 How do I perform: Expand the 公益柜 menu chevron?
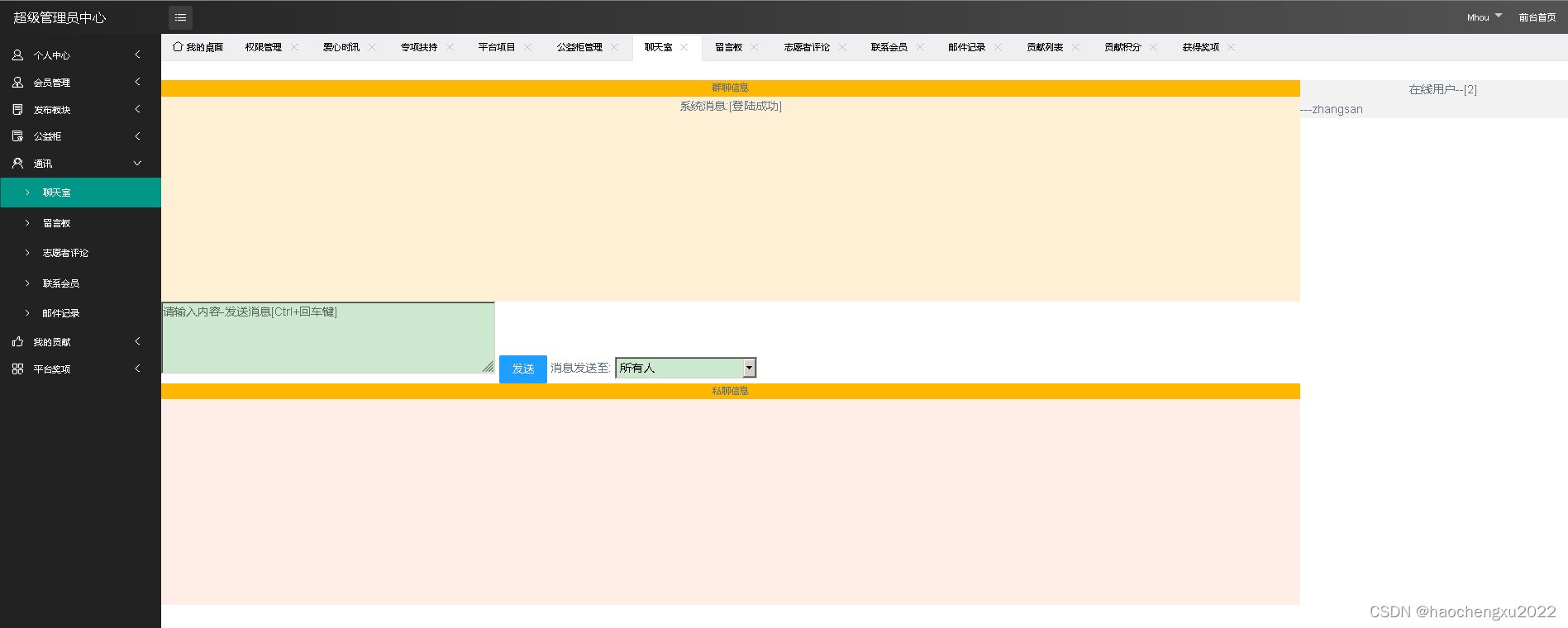click(137, 136)
